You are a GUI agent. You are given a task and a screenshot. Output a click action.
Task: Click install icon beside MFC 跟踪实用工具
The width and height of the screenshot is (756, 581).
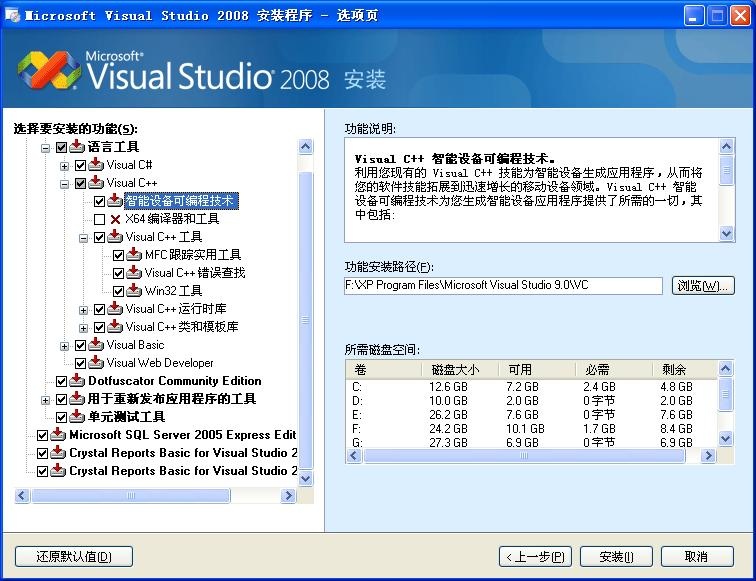coord(134,255)
